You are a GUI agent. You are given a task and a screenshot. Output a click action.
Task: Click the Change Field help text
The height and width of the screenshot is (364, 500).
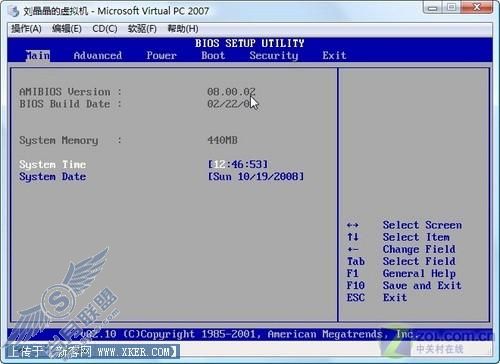[419, 249]
